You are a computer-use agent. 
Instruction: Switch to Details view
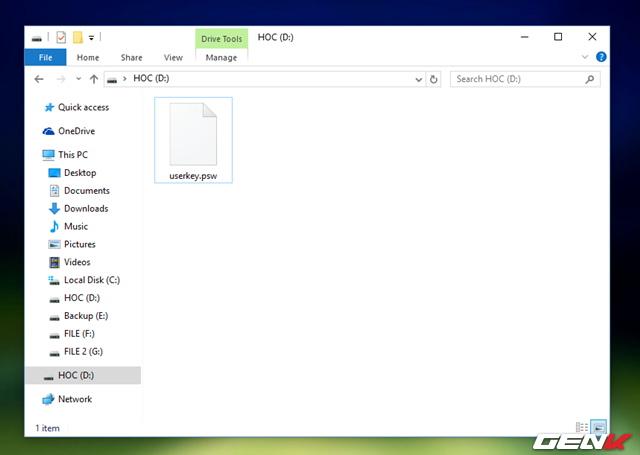pos(582,427)
